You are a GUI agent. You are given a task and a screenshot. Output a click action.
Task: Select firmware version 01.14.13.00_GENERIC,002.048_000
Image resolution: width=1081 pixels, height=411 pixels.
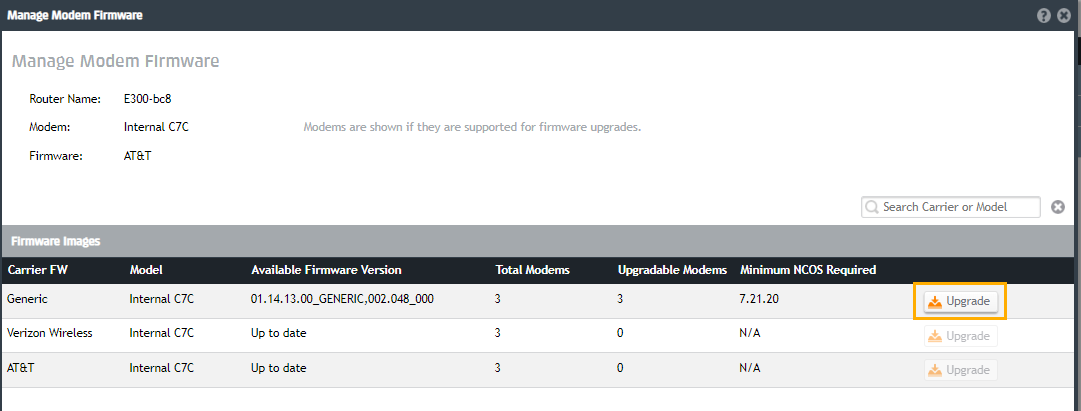[342, 299]
